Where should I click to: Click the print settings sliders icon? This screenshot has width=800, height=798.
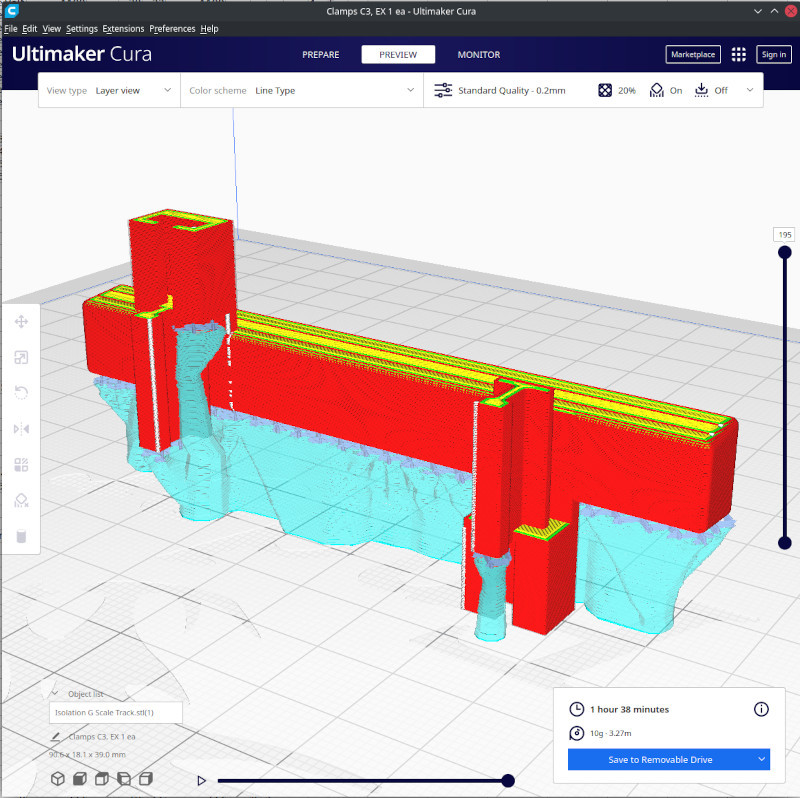[x=443, y=90]
